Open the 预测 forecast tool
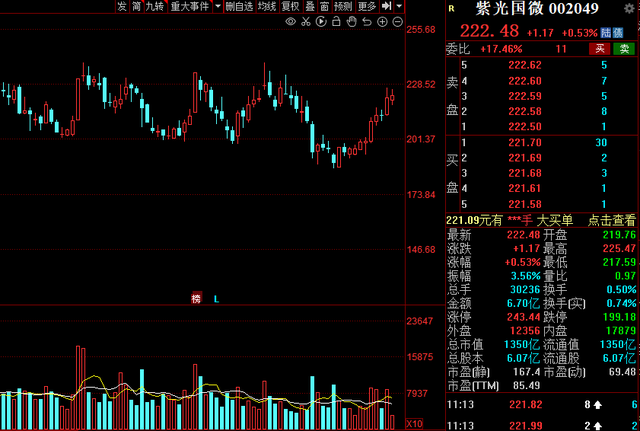640x431 pixels. [343, 6]
